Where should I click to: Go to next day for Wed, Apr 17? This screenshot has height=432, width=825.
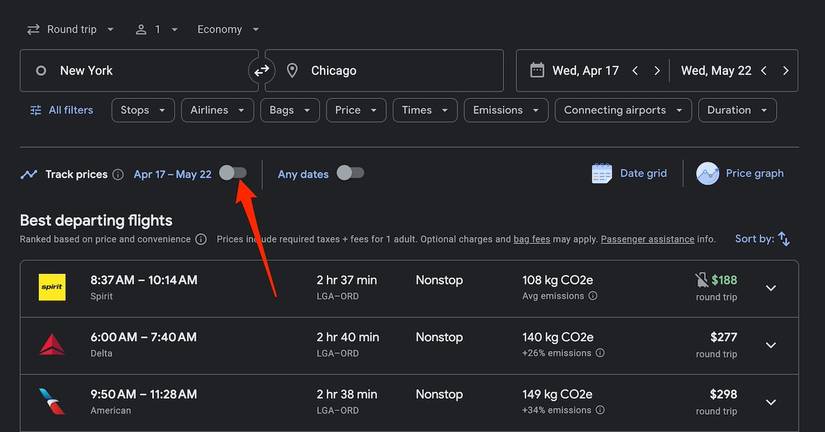pos(656,71)
